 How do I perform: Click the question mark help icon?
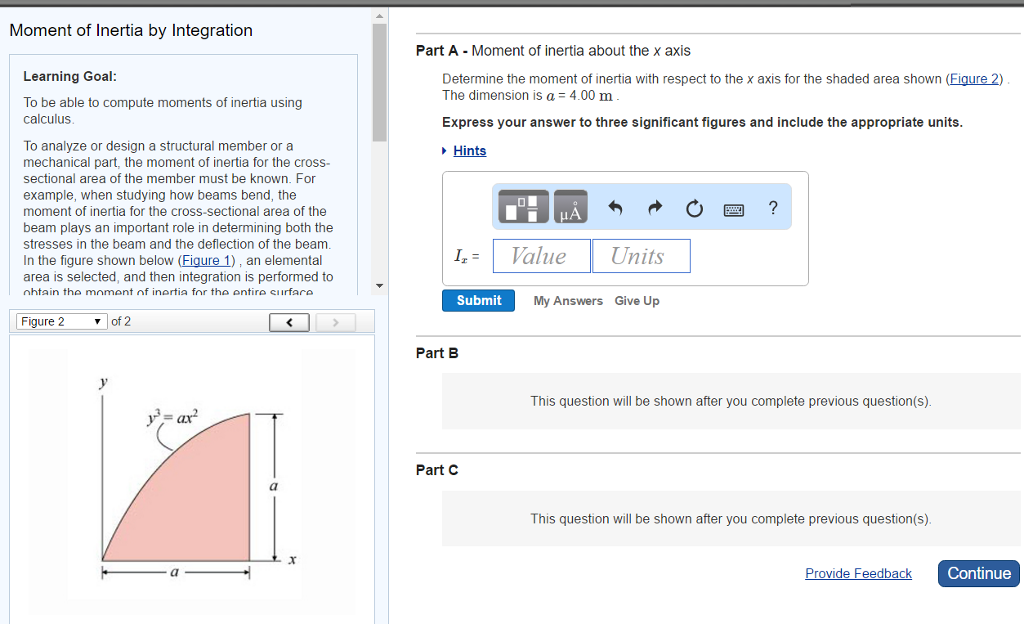tap(772, 206)
